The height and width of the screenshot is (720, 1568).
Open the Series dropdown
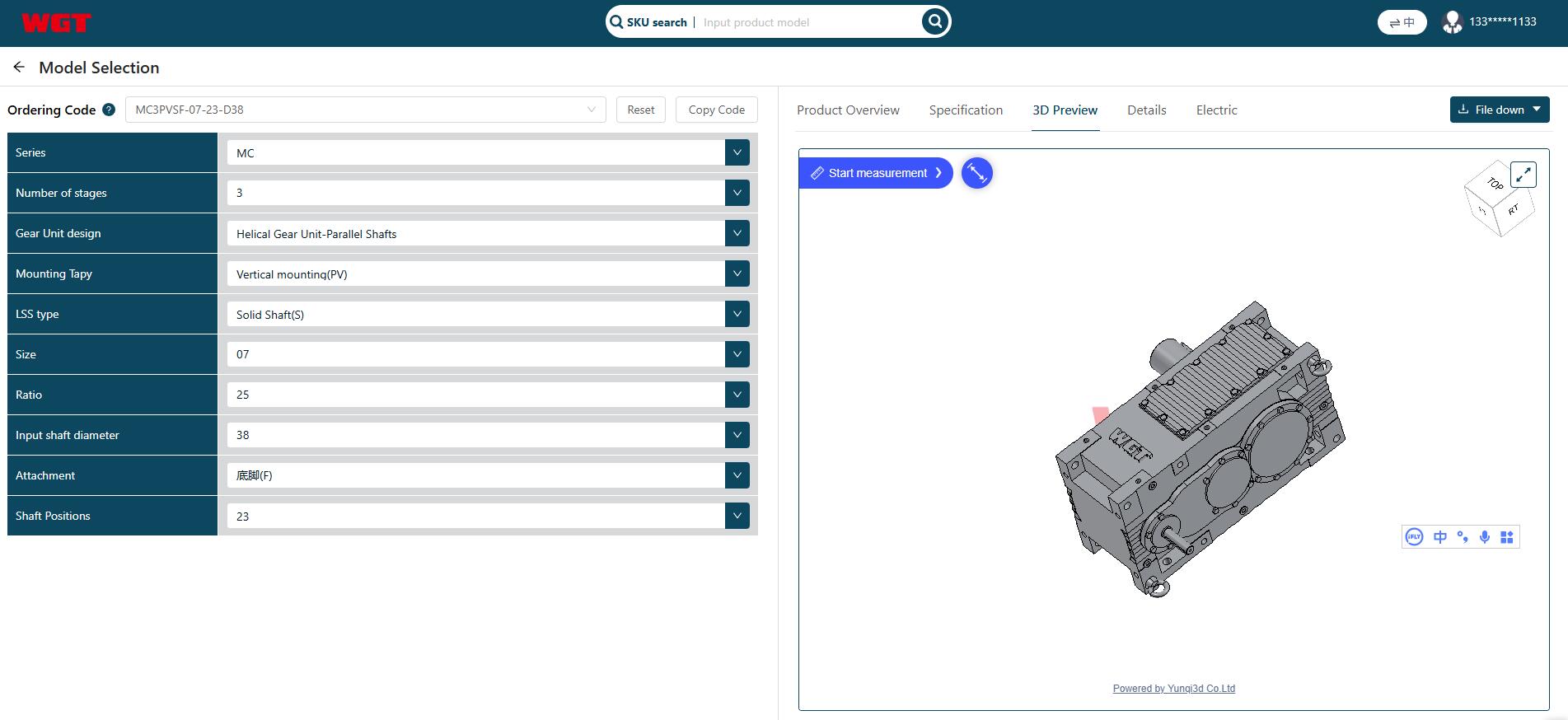pyautogui.click(x=737, y=152)
